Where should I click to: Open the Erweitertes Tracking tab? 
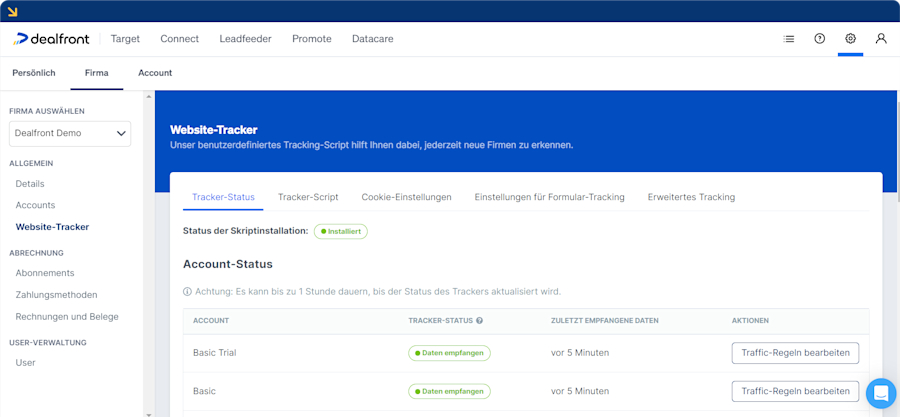click(691, 197)
